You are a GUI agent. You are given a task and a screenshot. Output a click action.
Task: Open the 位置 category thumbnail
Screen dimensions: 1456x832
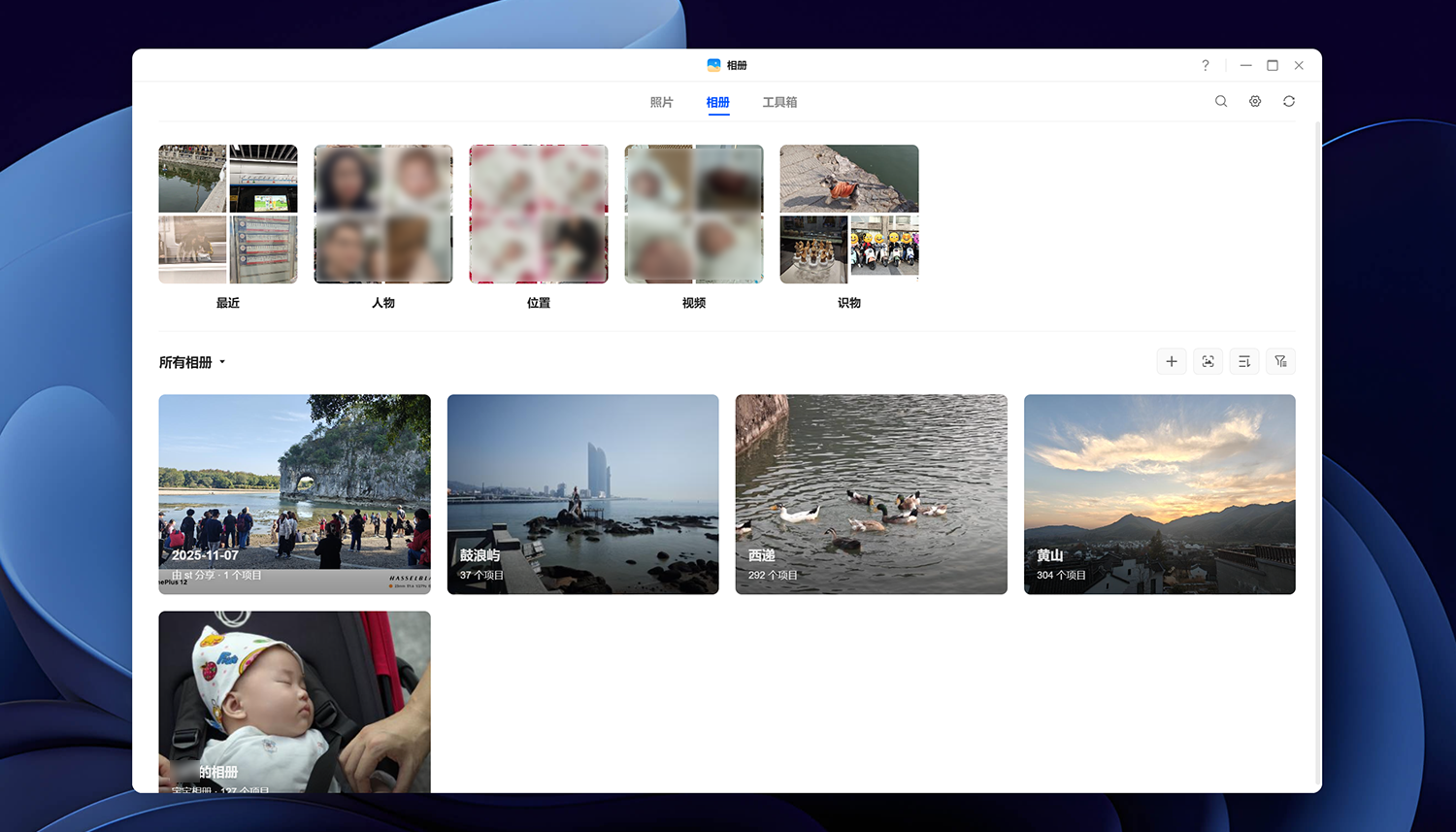pos(539,215)
